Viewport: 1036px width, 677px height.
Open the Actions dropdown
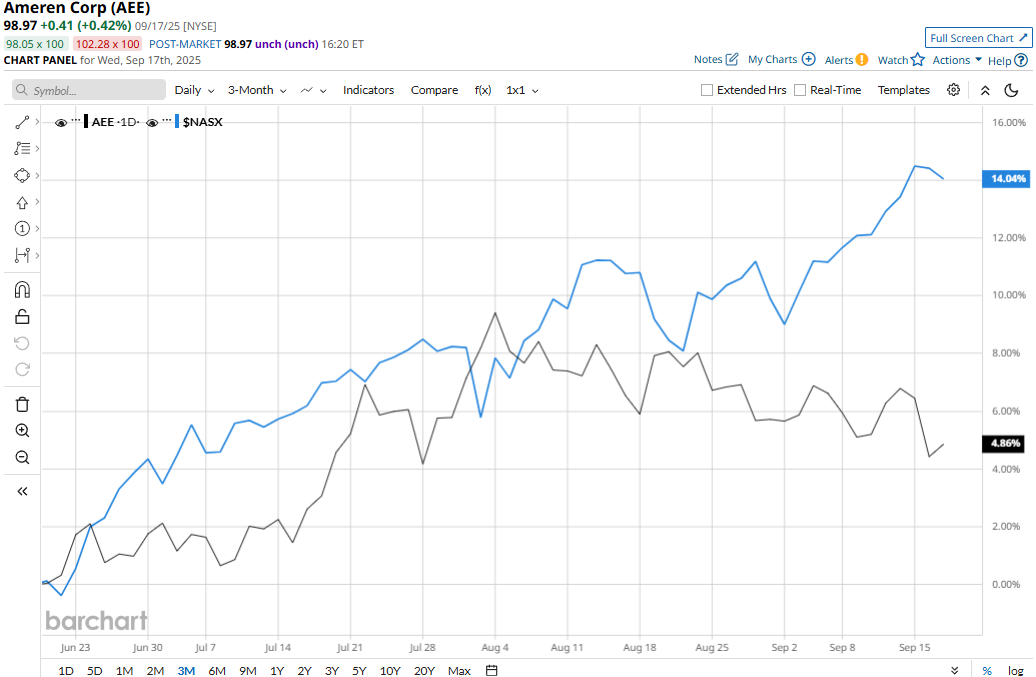[x=957, y=59]
